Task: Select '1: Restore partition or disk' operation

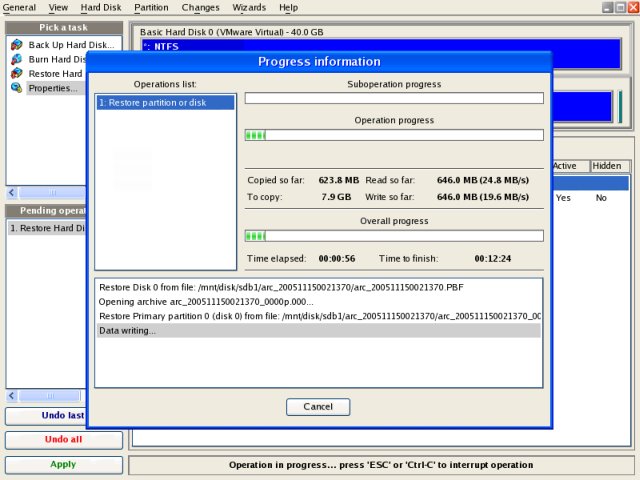Action: [165, 102]
